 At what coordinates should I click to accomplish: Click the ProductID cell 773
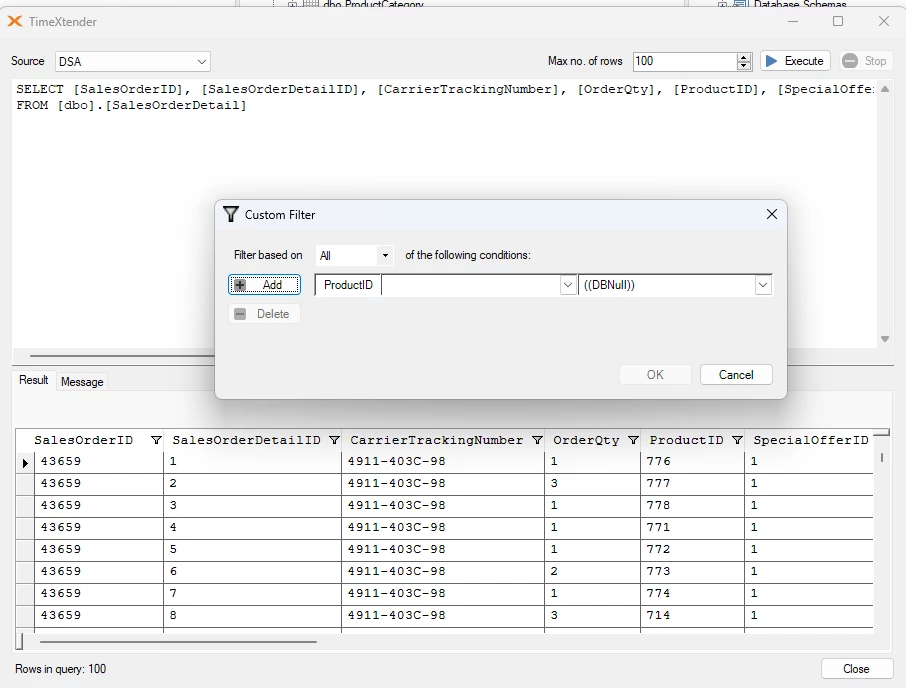coord(692,571)
